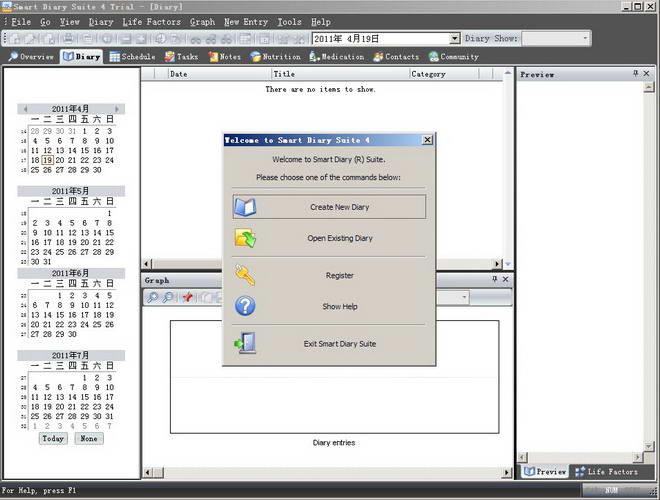
Task: Open the View menu
Action: click(x=69, y=22)
